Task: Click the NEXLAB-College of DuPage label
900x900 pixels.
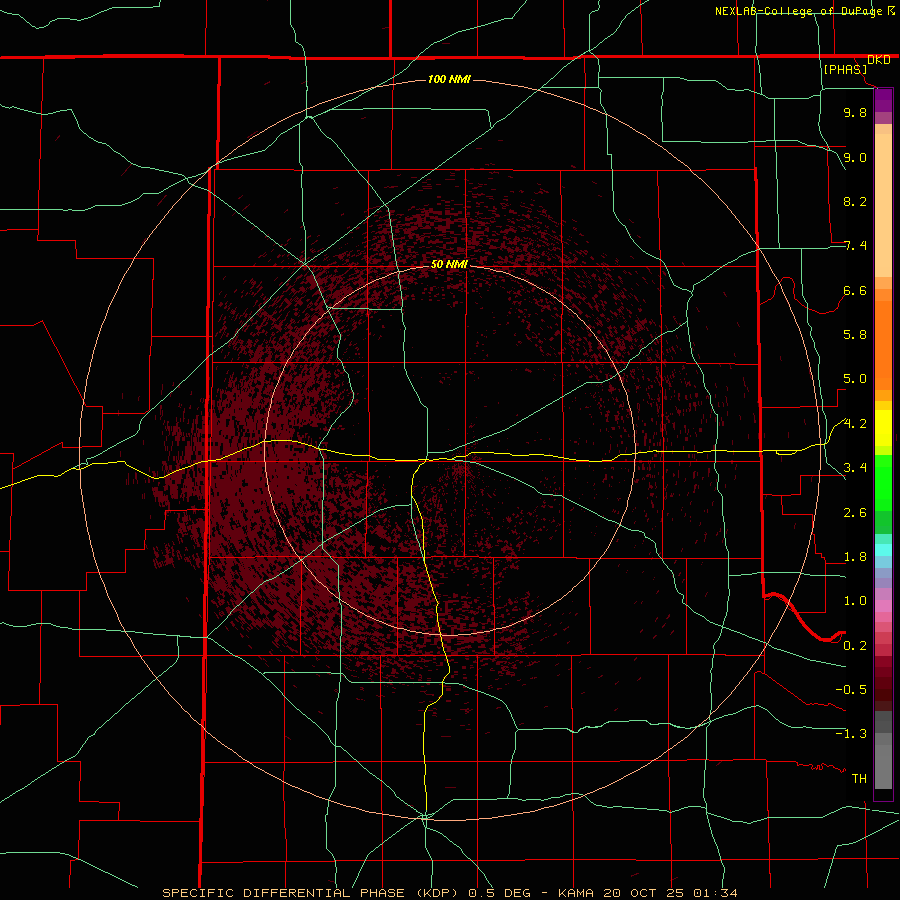Action: coord(798,11)
